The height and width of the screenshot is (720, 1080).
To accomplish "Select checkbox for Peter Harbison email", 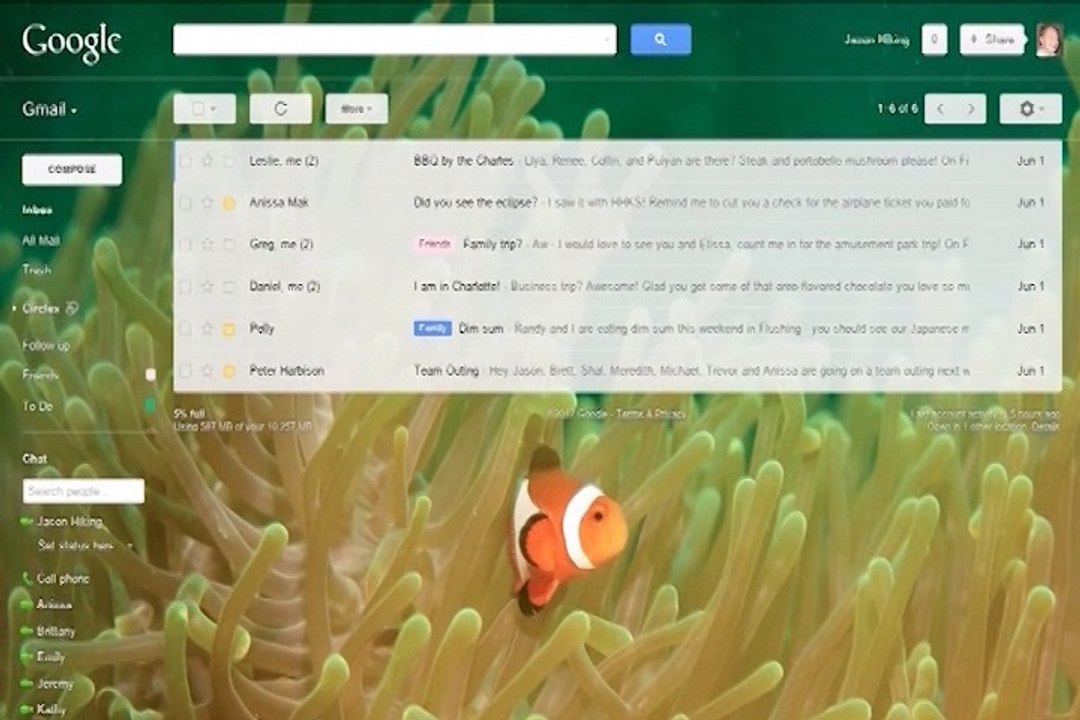I will point(185,371).
